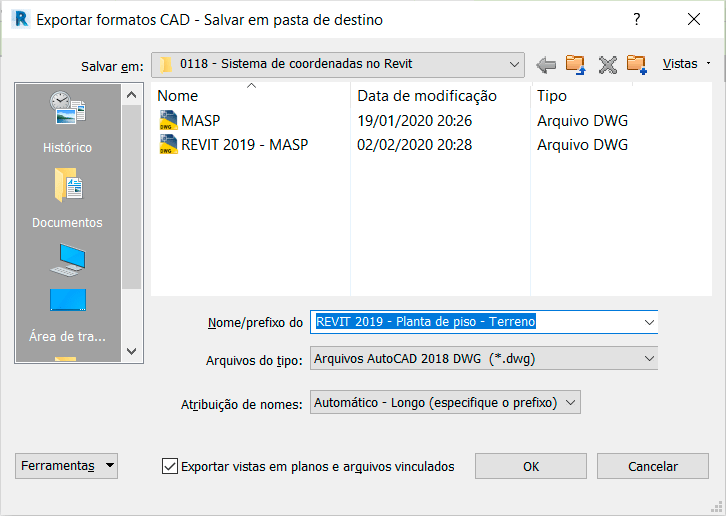
Task: Expand the Salvar em folder dropdown
Action: point(514,64)
